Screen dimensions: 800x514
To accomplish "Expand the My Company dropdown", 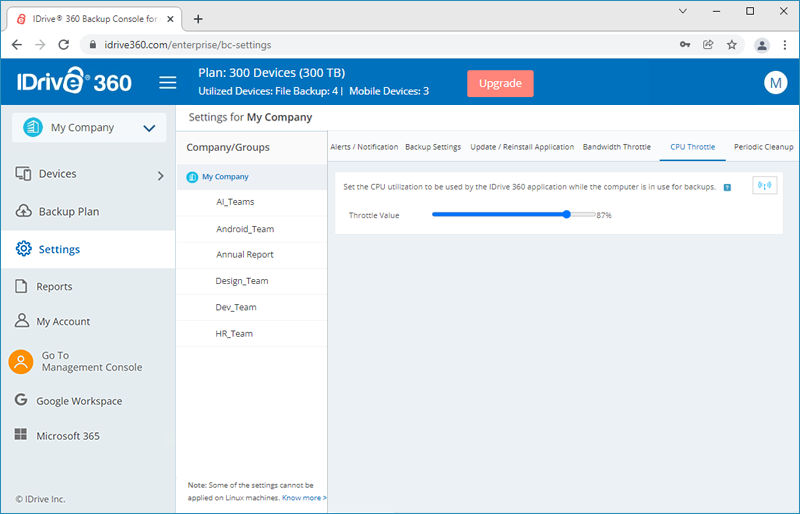I will point(149,128).
